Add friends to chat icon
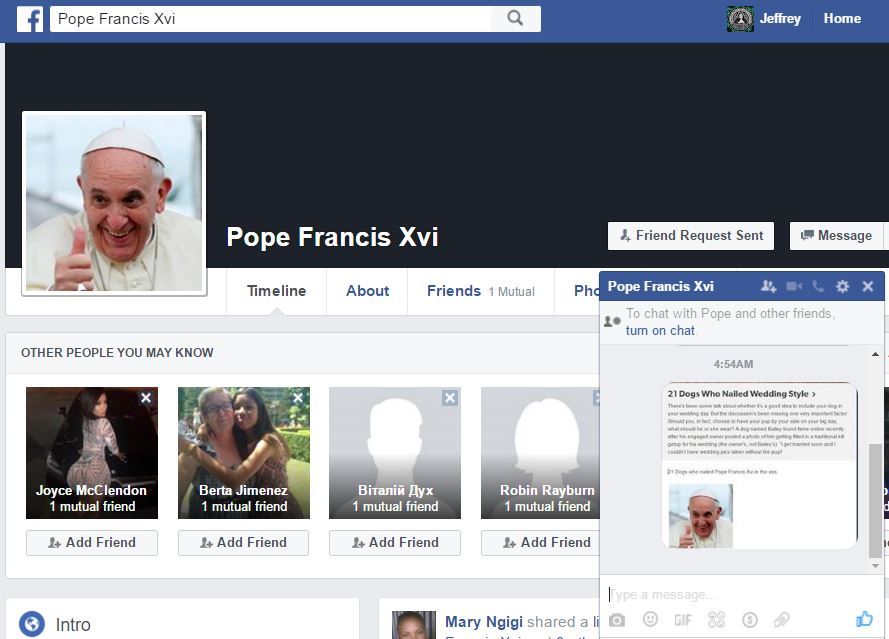The height and width of the screenshot is (639, 889). click(768, 286)
